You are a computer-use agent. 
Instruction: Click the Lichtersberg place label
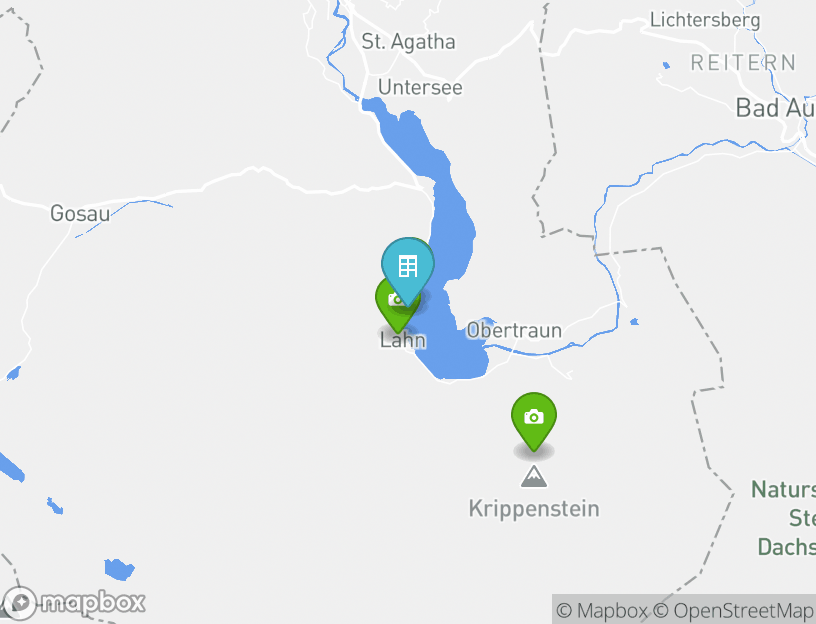coord(704,20)
